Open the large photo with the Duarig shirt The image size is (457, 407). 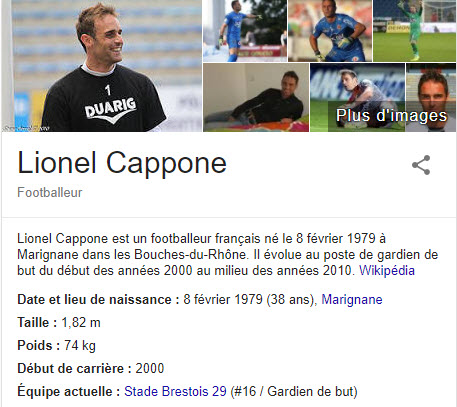pos(102,66)
